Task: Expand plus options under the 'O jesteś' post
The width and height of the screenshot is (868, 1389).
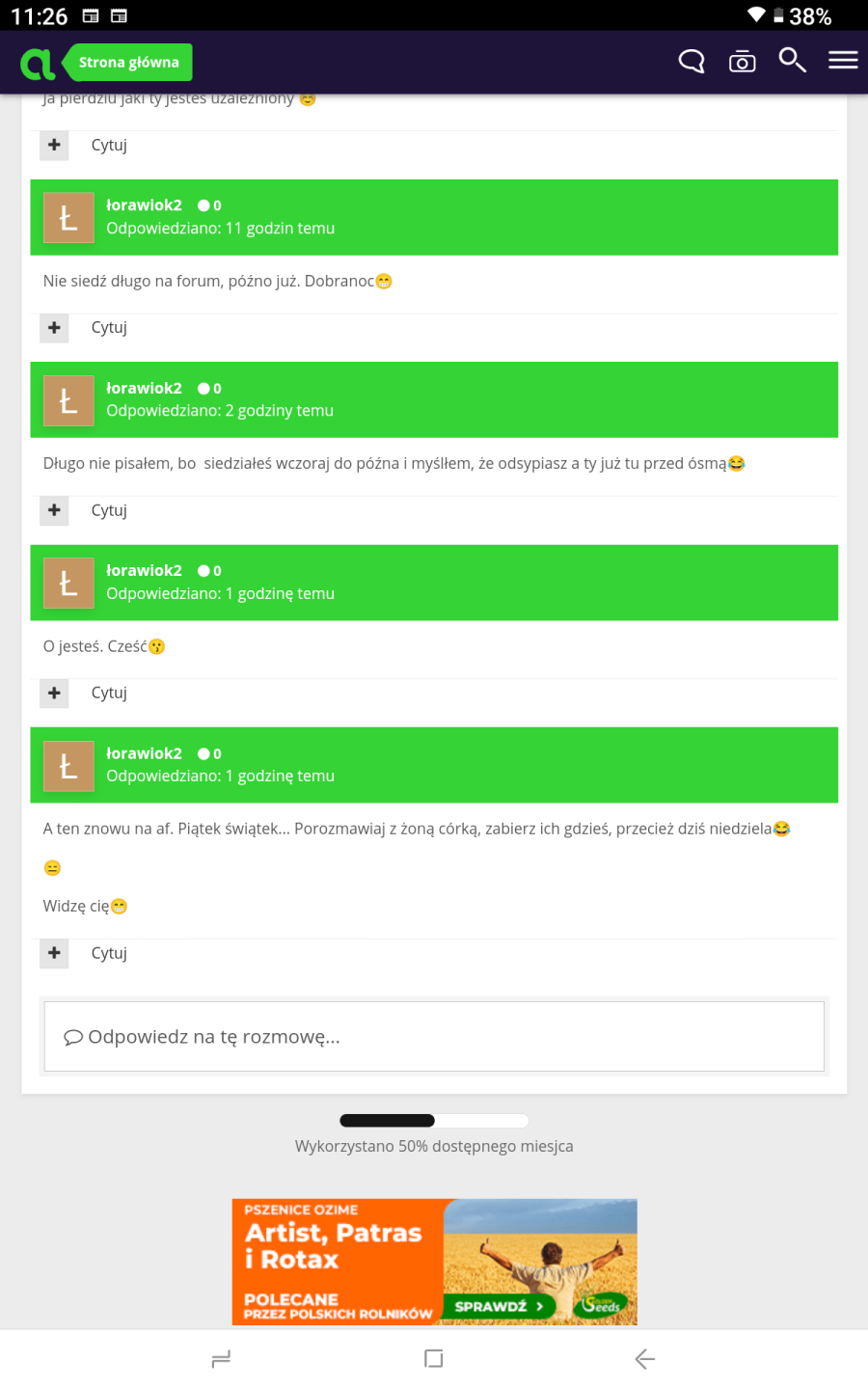Action: coord(54,693)
